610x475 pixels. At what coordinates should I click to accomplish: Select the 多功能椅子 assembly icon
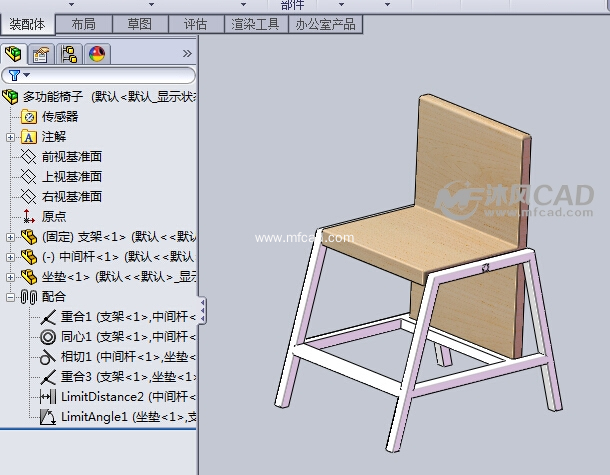click(11, 96)
